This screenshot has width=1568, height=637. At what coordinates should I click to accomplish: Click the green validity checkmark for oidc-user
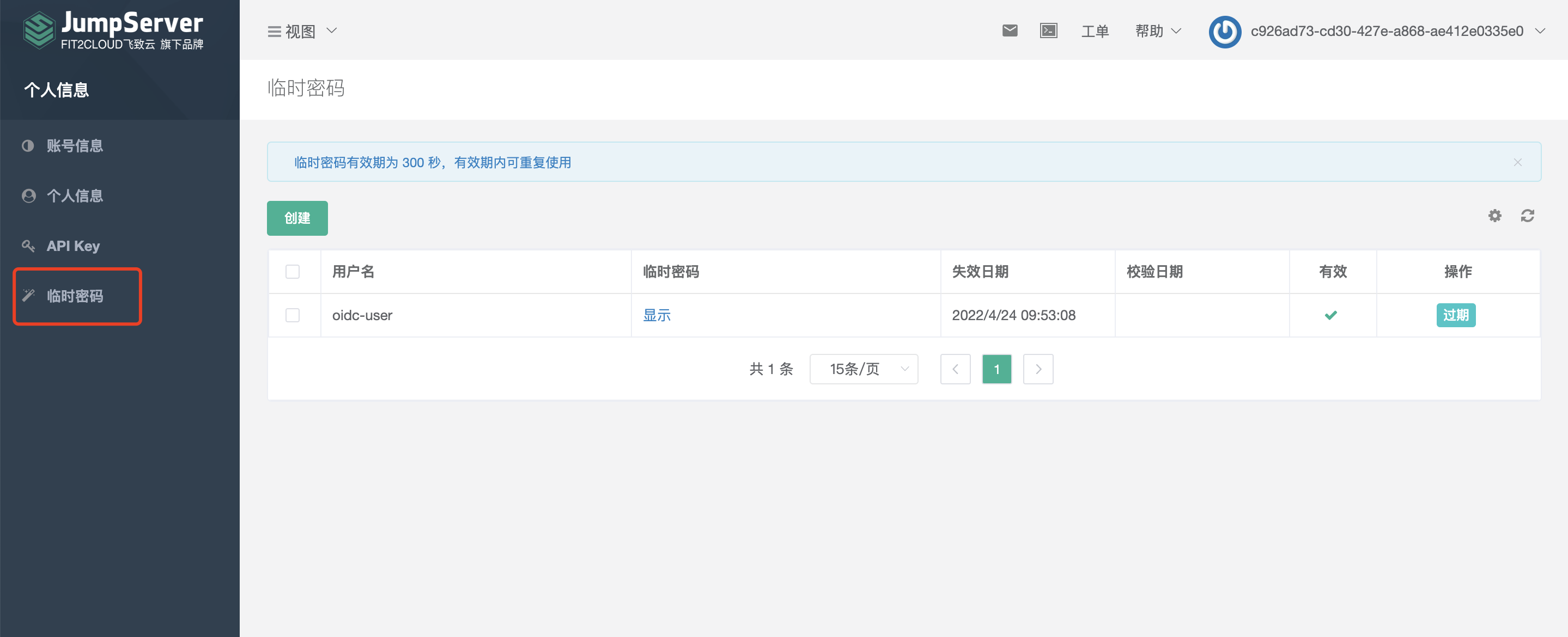tap(1332, 315)
